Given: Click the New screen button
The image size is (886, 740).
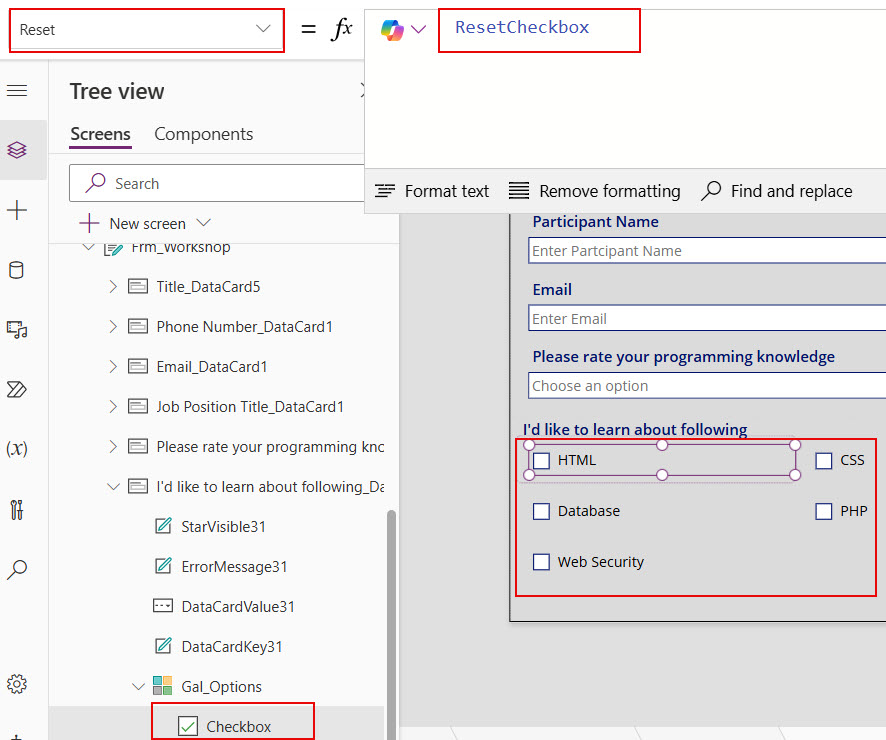Looking at the screenshot, I should pos(145,223).
